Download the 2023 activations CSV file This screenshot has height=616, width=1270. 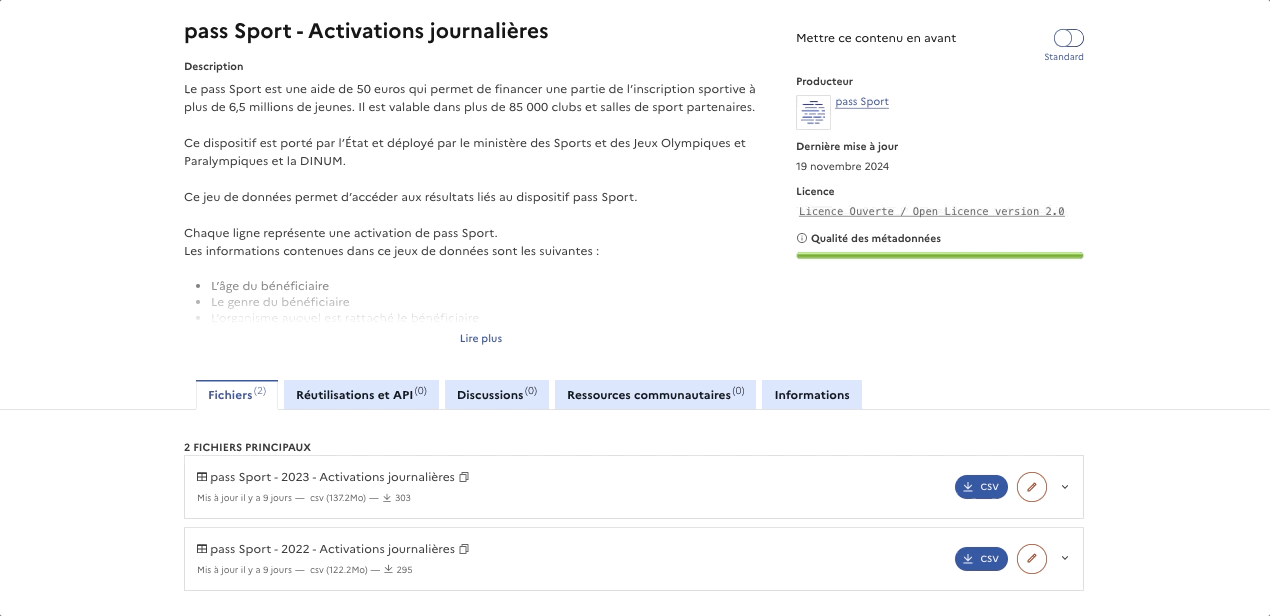click(981, 487)
